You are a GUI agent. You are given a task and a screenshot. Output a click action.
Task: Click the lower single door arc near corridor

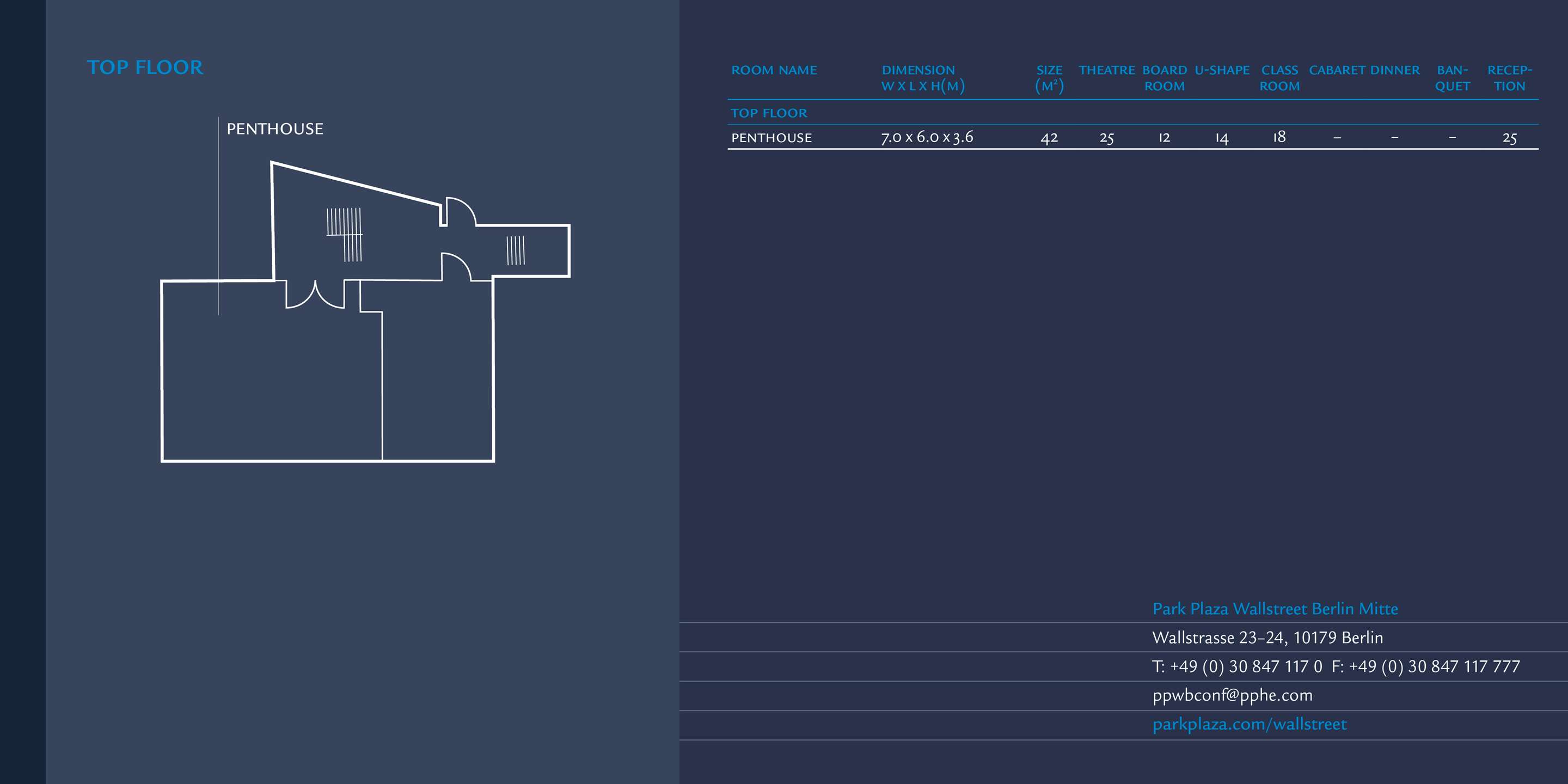(x=456, y=267)
